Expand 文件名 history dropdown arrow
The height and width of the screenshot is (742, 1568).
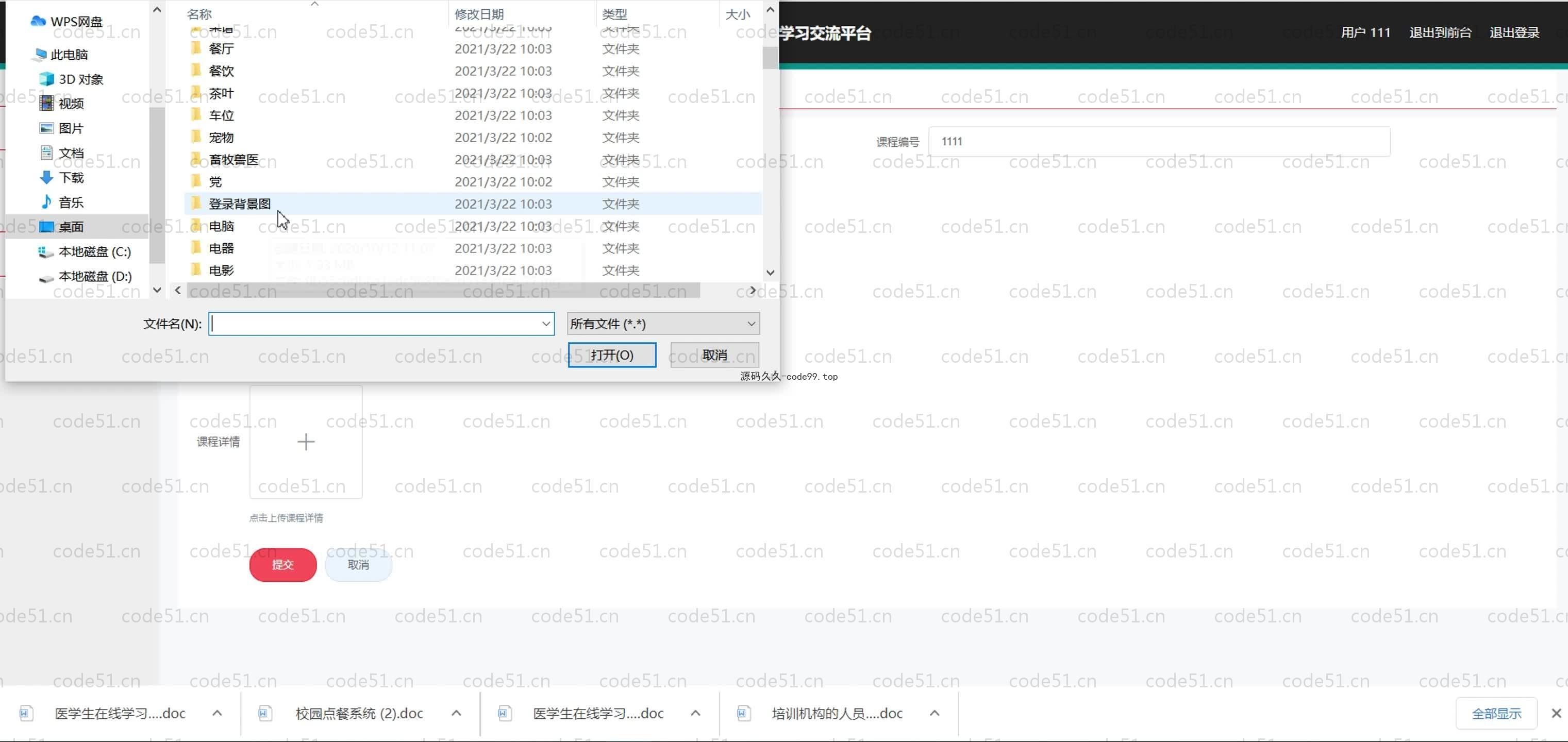[x=545, y=324]
